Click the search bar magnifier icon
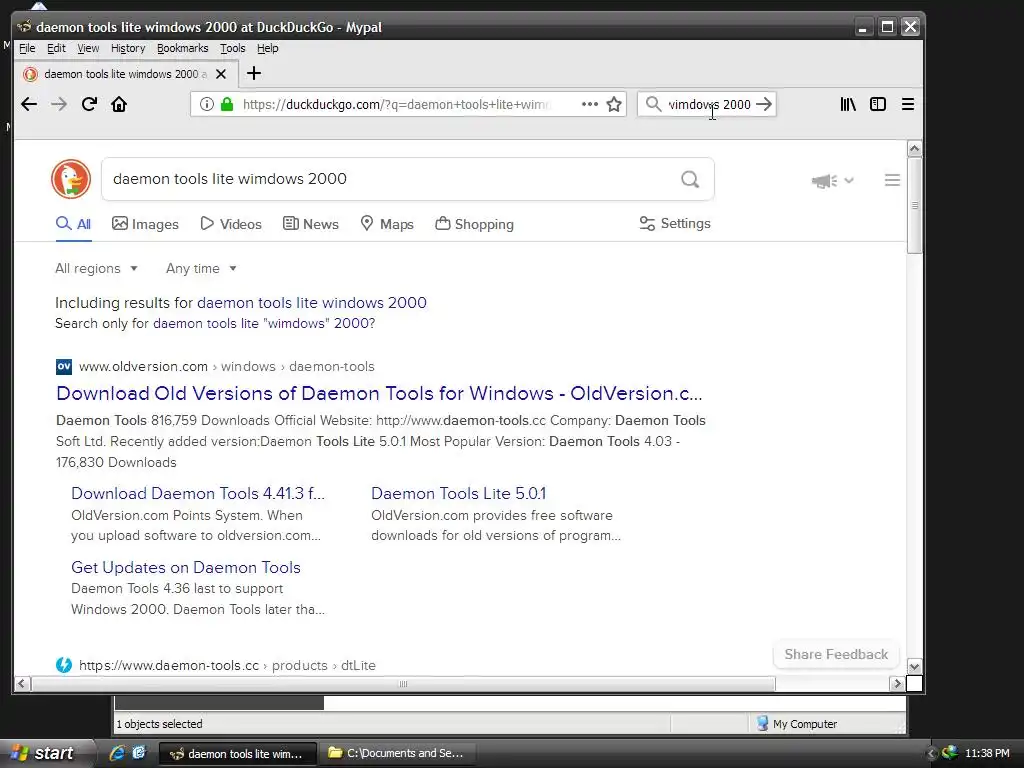1024x768 pixels. 653,104
